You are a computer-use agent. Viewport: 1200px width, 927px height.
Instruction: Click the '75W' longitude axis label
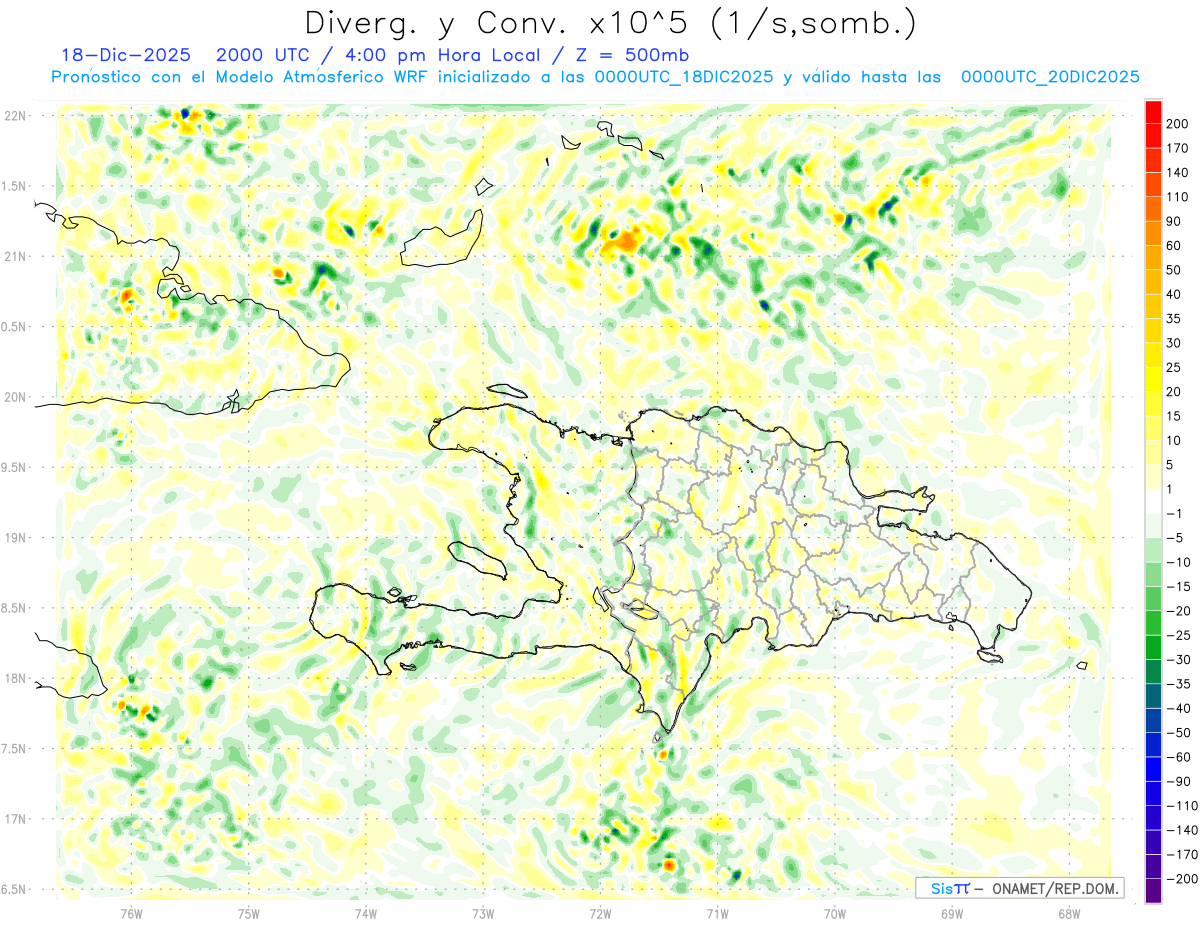(248, 913)
